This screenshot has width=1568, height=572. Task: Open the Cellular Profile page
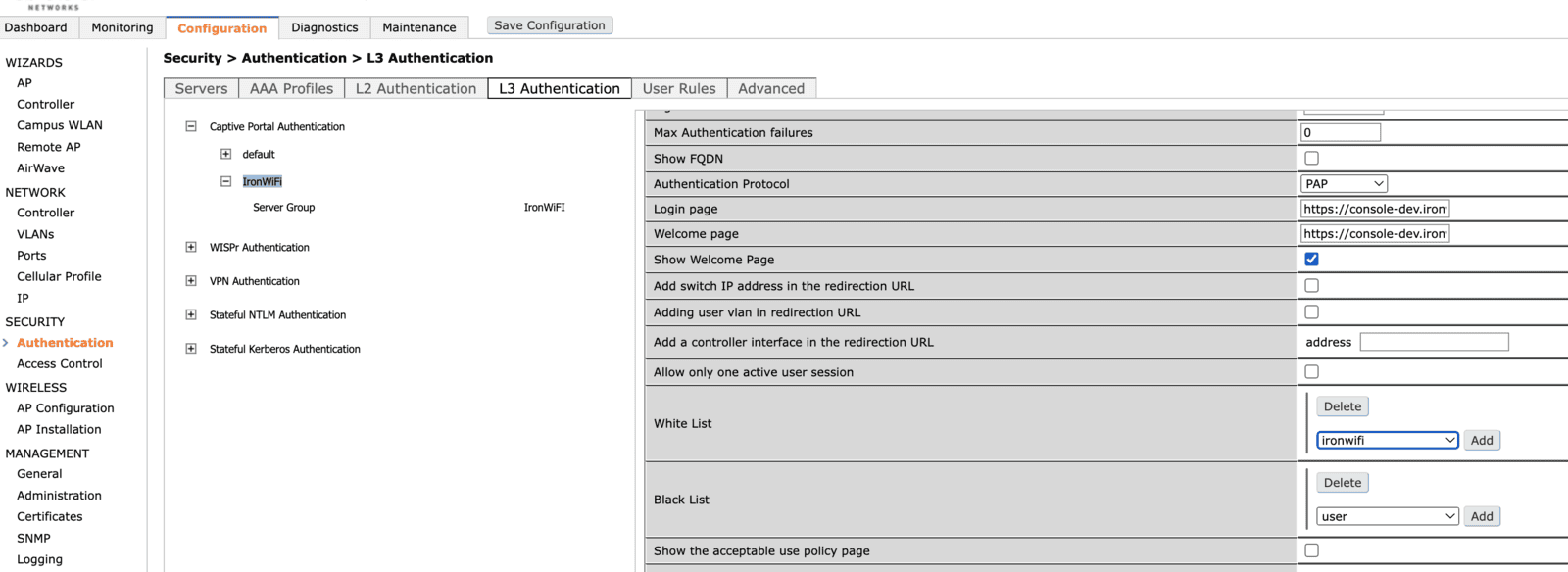[x=59, y=276]
